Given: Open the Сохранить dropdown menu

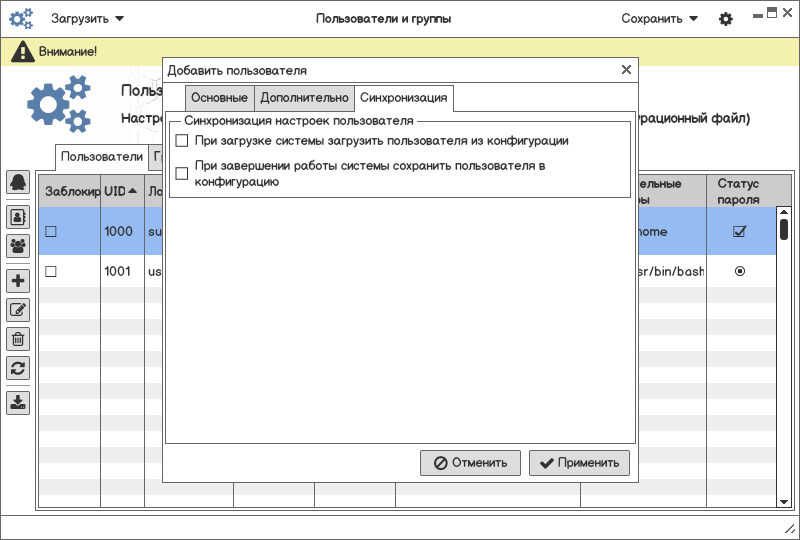Looking at the screenshot, I should [659, 19].
